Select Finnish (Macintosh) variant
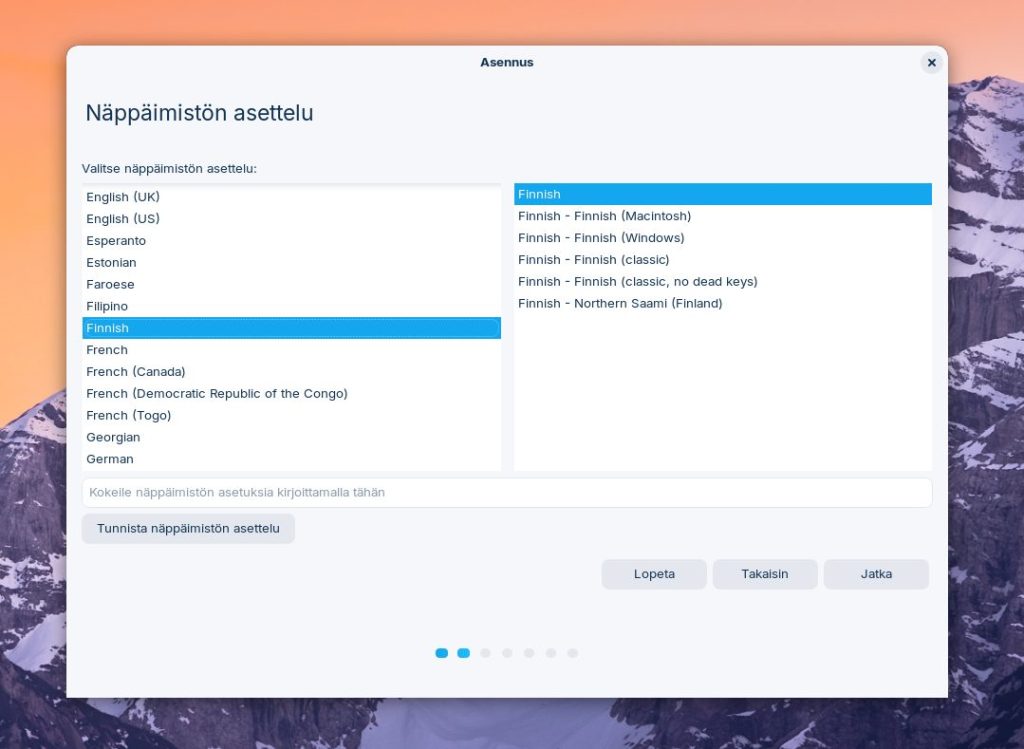Image resolution: width=1024 pixels, height=749 pixels. (x=723, y=216)
